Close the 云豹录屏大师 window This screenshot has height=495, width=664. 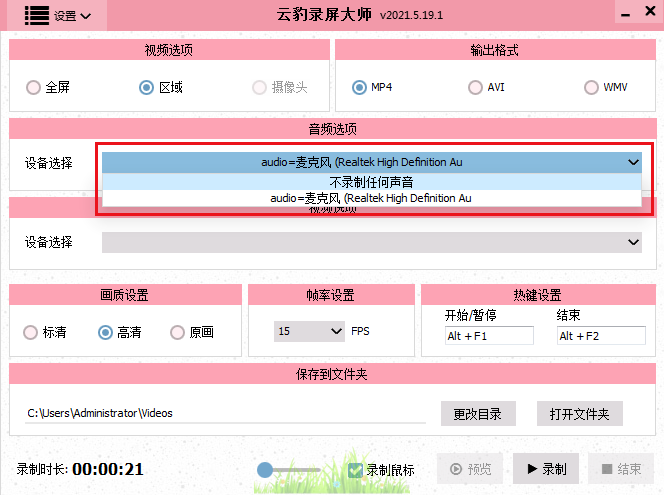coord(650,11)
